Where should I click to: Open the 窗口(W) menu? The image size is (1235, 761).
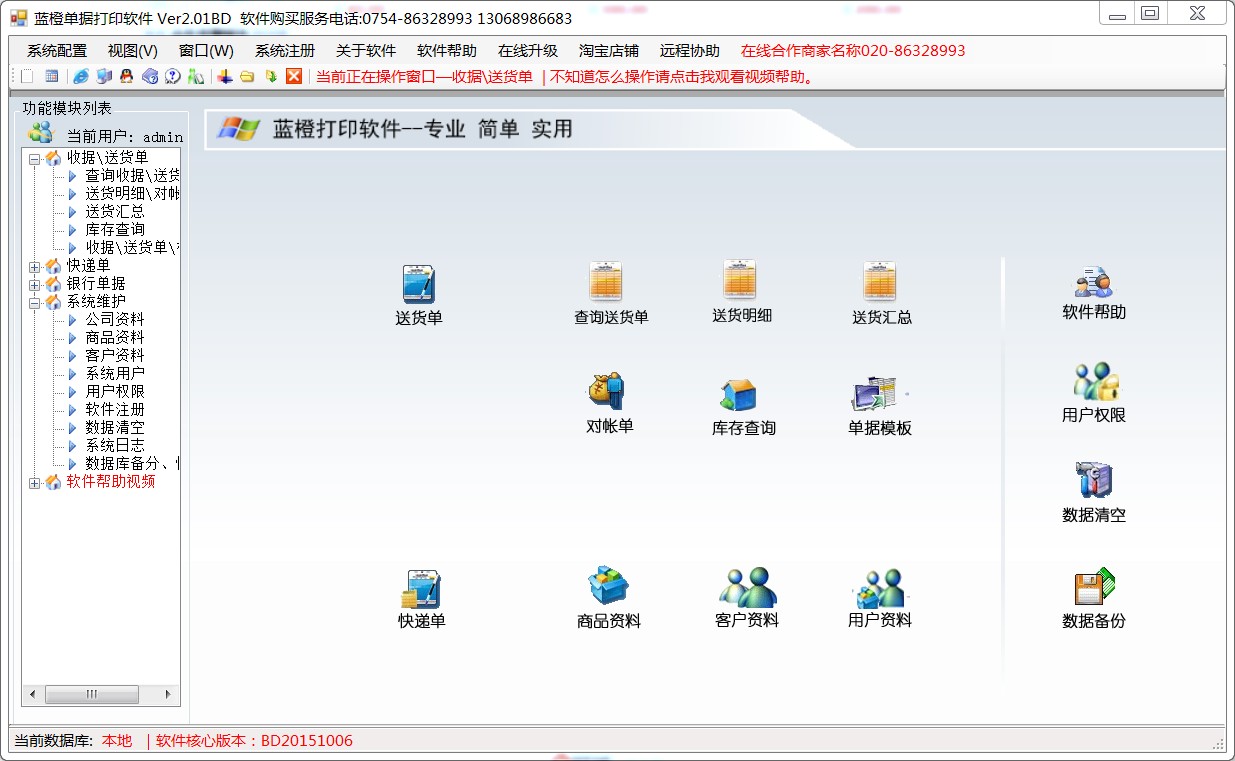coord(206,50)
